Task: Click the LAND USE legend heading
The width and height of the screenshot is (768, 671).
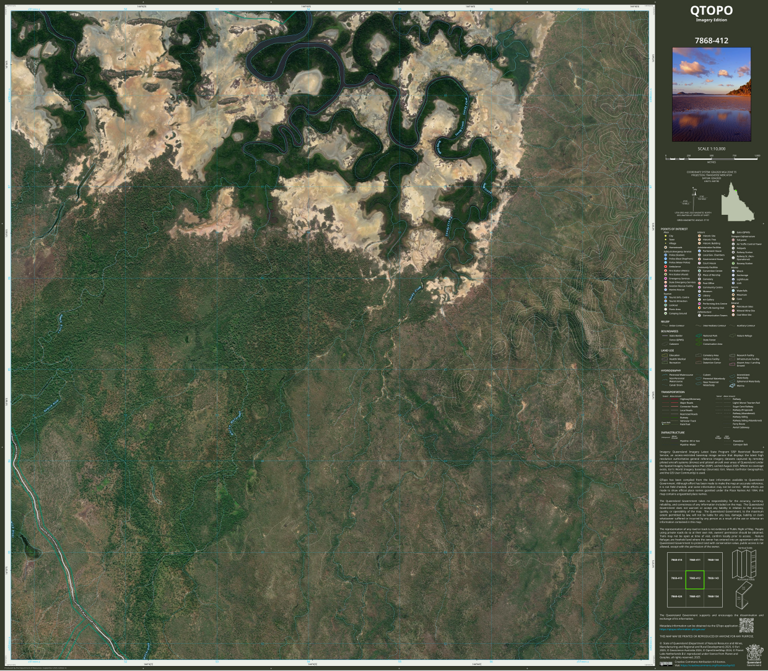Action: click(668, 351)
